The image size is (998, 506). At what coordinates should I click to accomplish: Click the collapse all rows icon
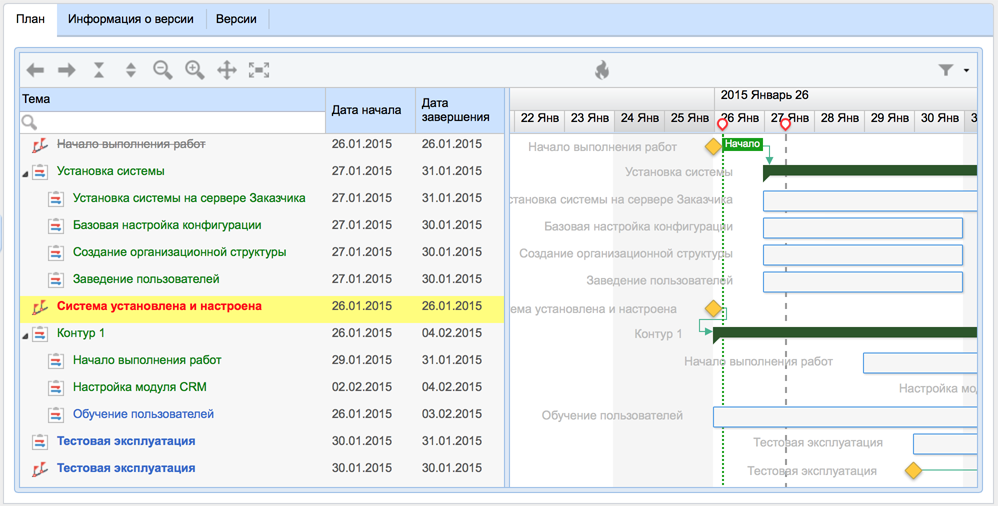(x=99, y=70)
